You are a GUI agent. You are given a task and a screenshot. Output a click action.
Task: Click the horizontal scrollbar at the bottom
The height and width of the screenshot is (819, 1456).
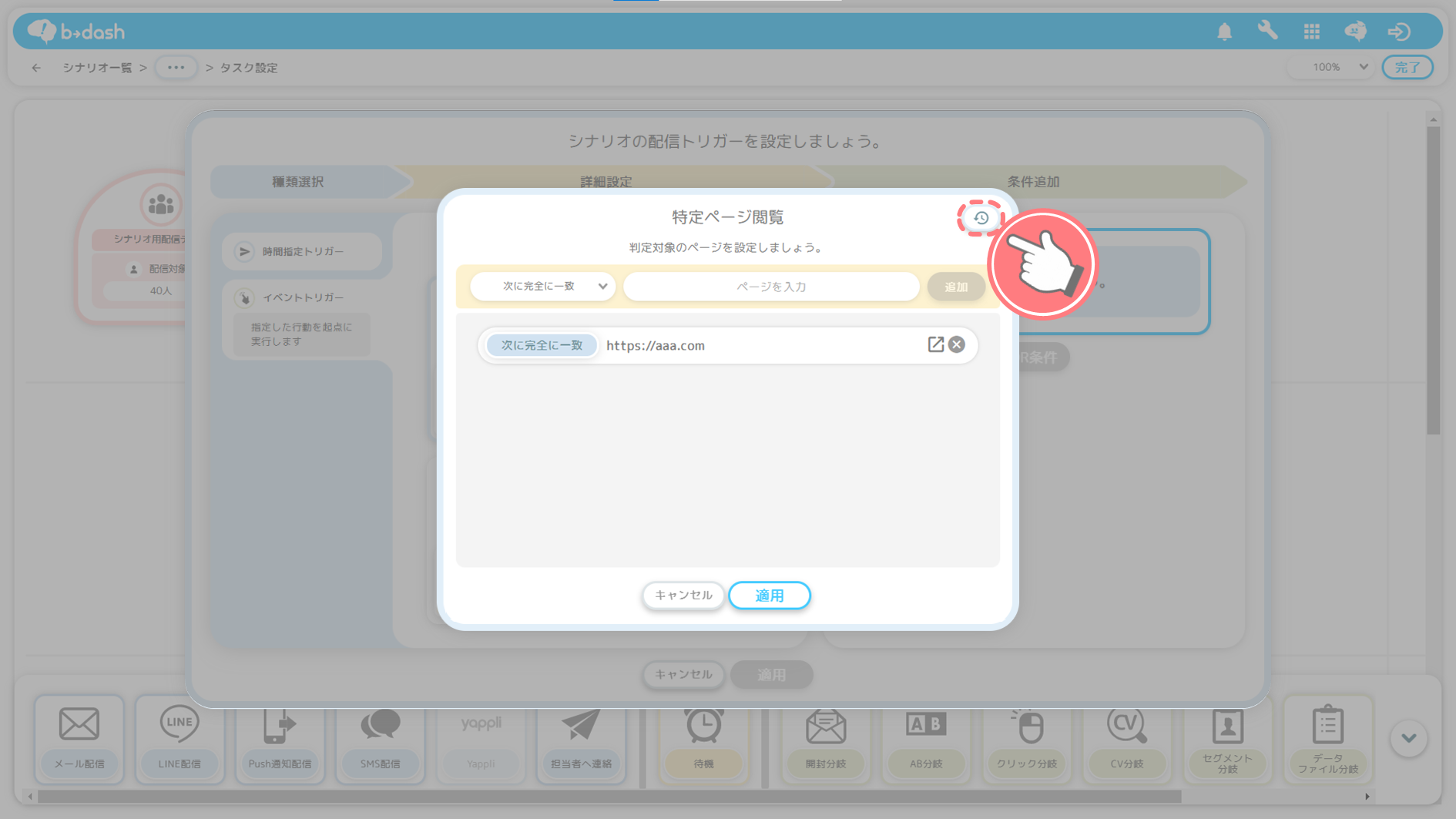[609, 797]
